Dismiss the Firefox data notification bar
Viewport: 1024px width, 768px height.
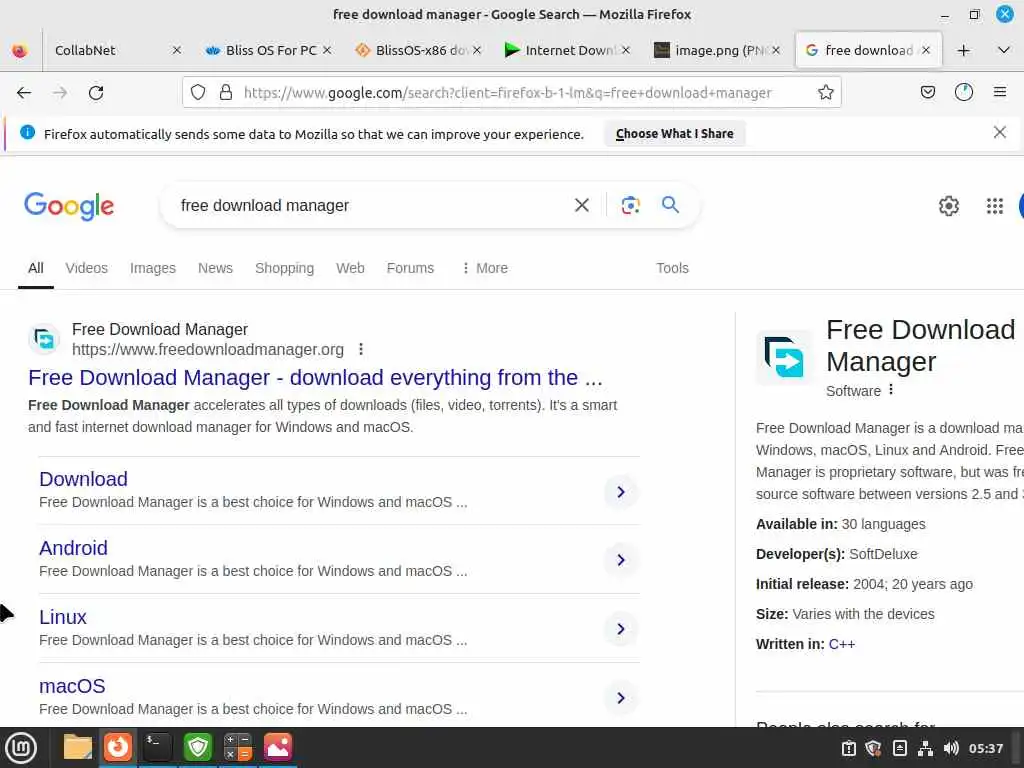(x=999, y=133)
